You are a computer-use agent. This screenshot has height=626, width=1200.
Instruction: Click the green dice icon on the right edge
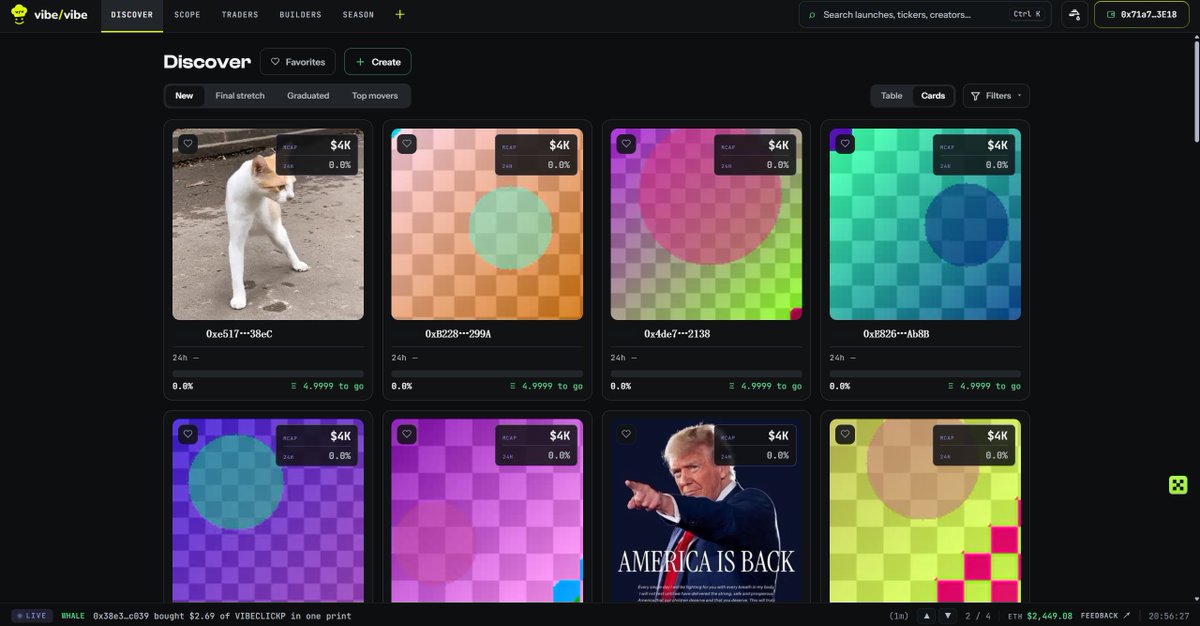coord(1178,485)
